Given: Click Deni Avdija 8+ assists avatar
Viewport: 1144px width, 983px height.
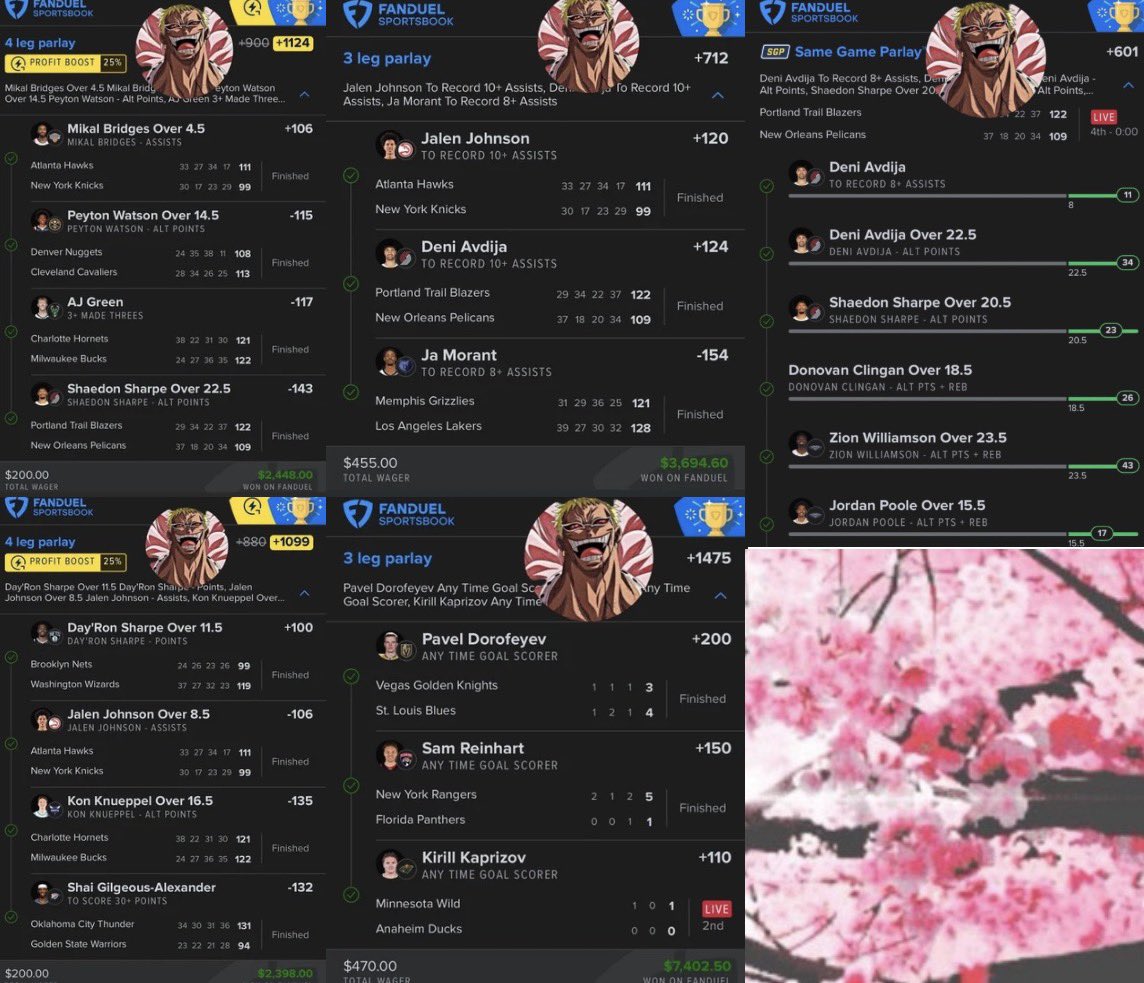Looking at the screenshot, I should point(805,174).
